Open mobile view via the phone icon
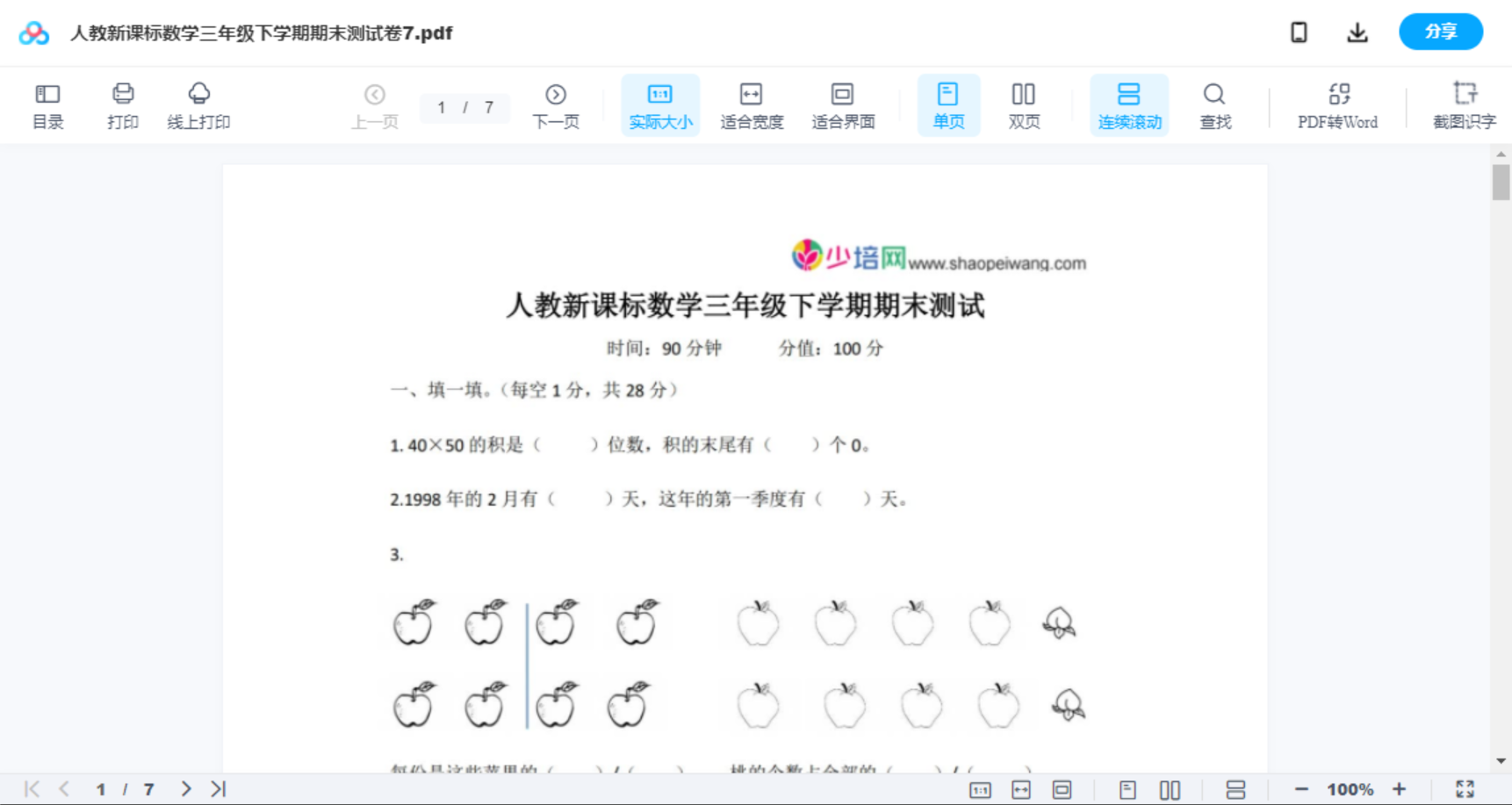Viewport: 1512px width, 805px height. (1299, 32)
